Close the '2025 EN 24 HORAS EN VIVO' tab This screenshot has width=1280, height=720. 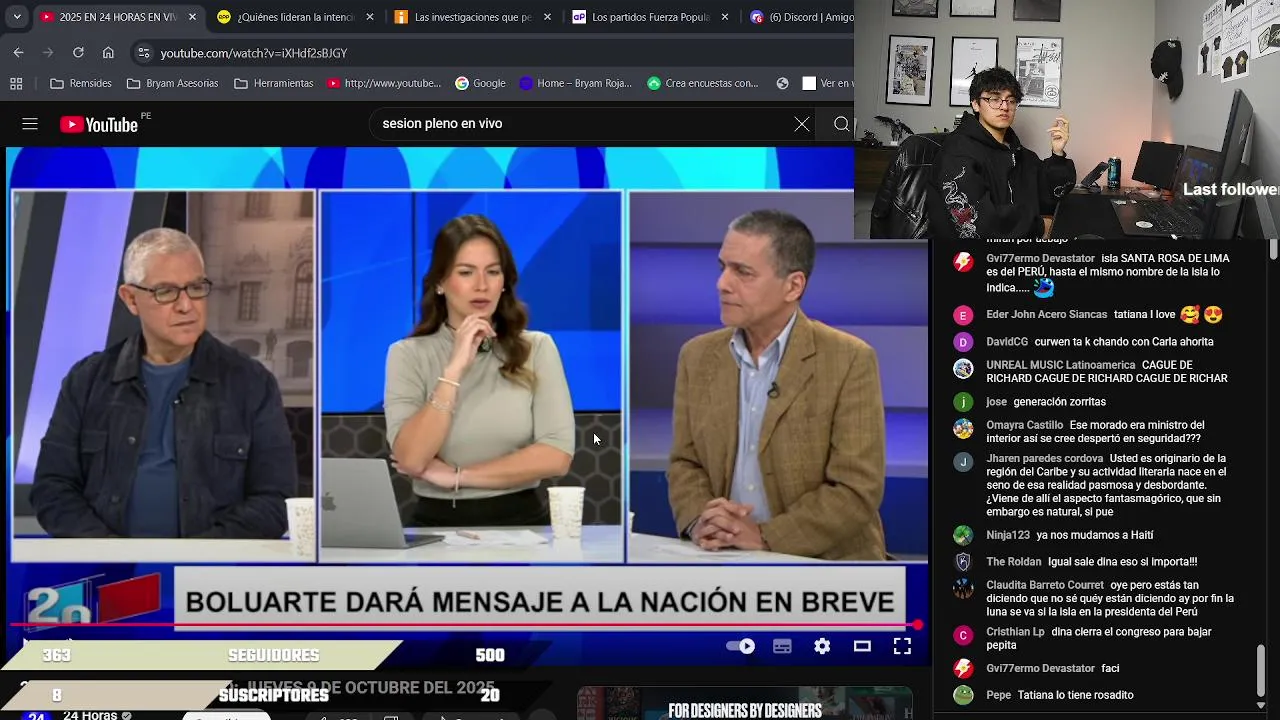192,17
